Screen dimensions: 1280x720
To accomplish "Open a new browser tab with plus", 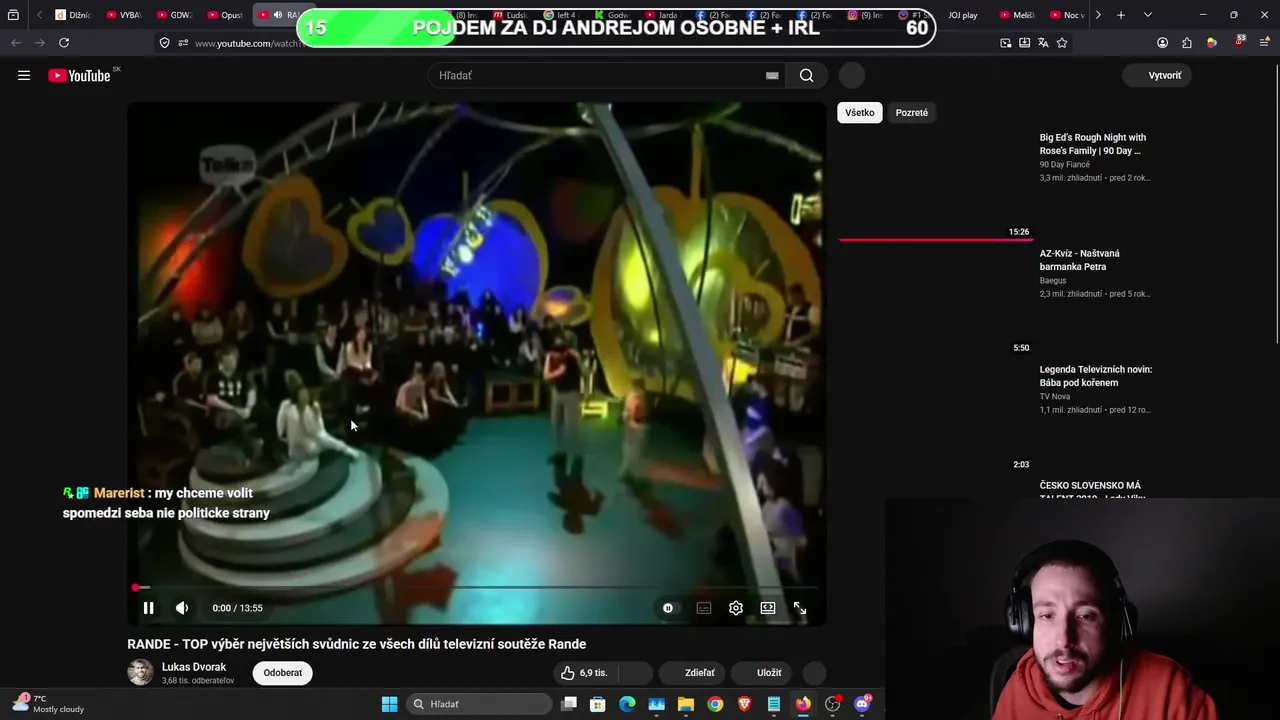I will (x=1121, y=15).
